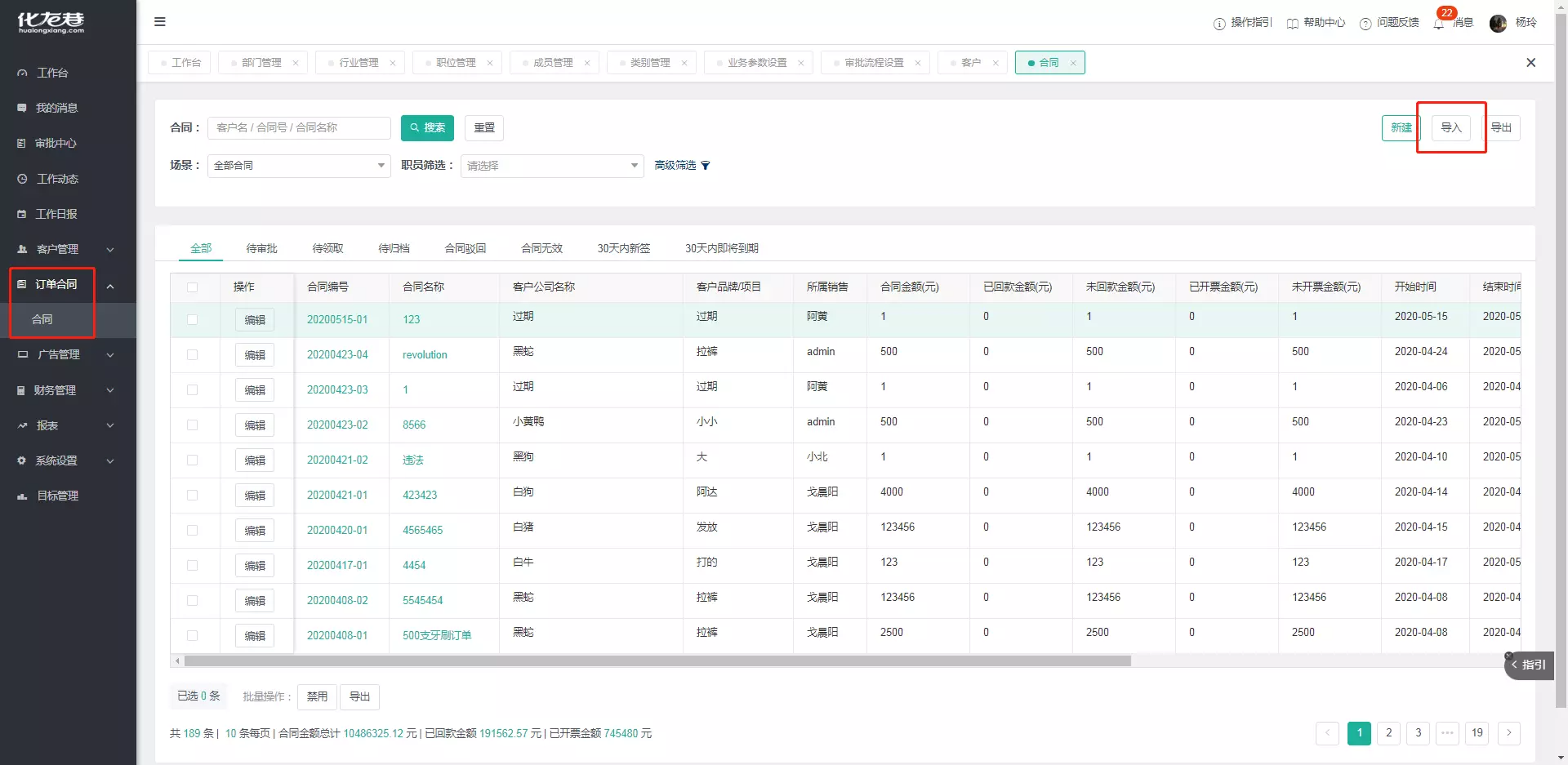This screenshot has width=1568, height=765.
Task: Click the green 搜索 button
Action: click(427, 127)
